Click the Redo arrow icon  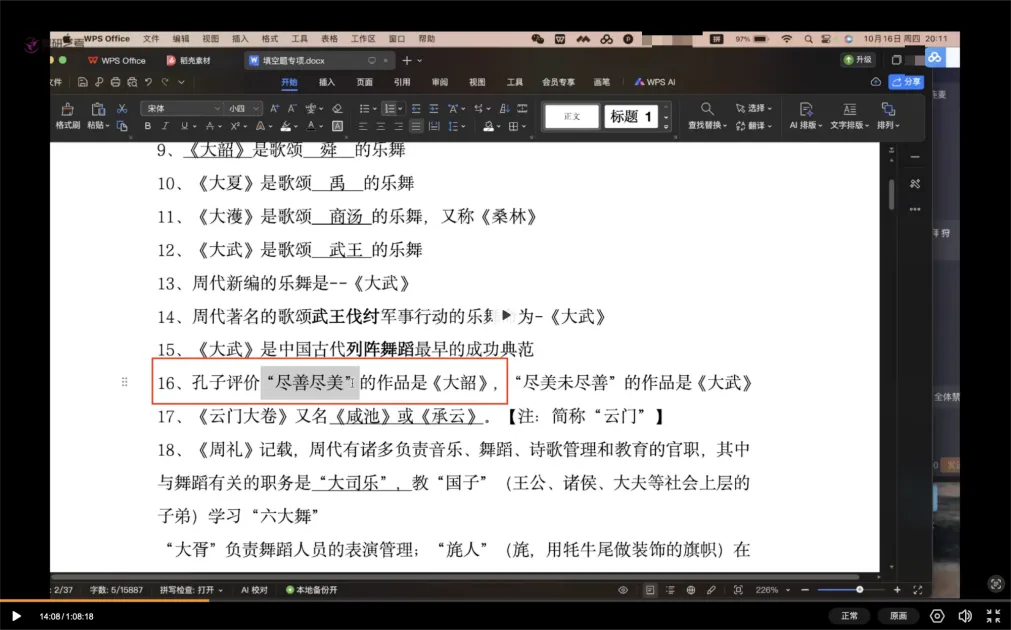(x=165, y=82)
